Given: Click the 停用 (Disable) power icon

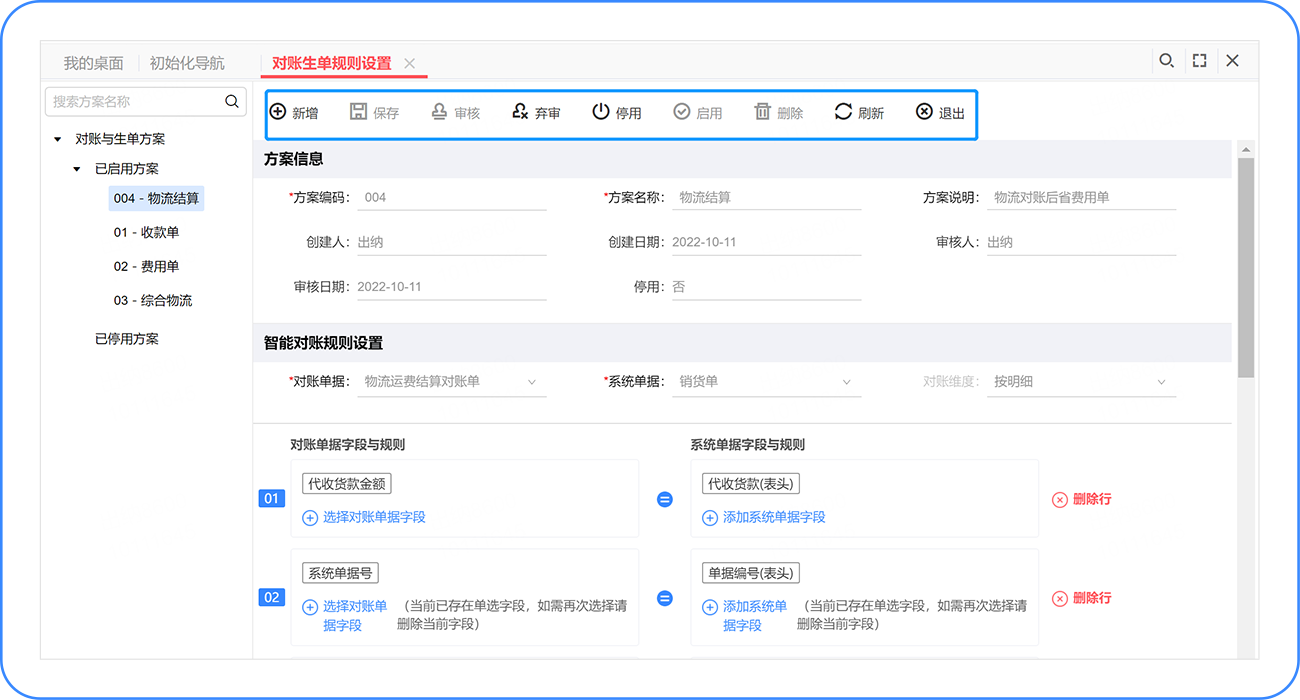Looking at the screenshot, I should [x=601, y=112].
